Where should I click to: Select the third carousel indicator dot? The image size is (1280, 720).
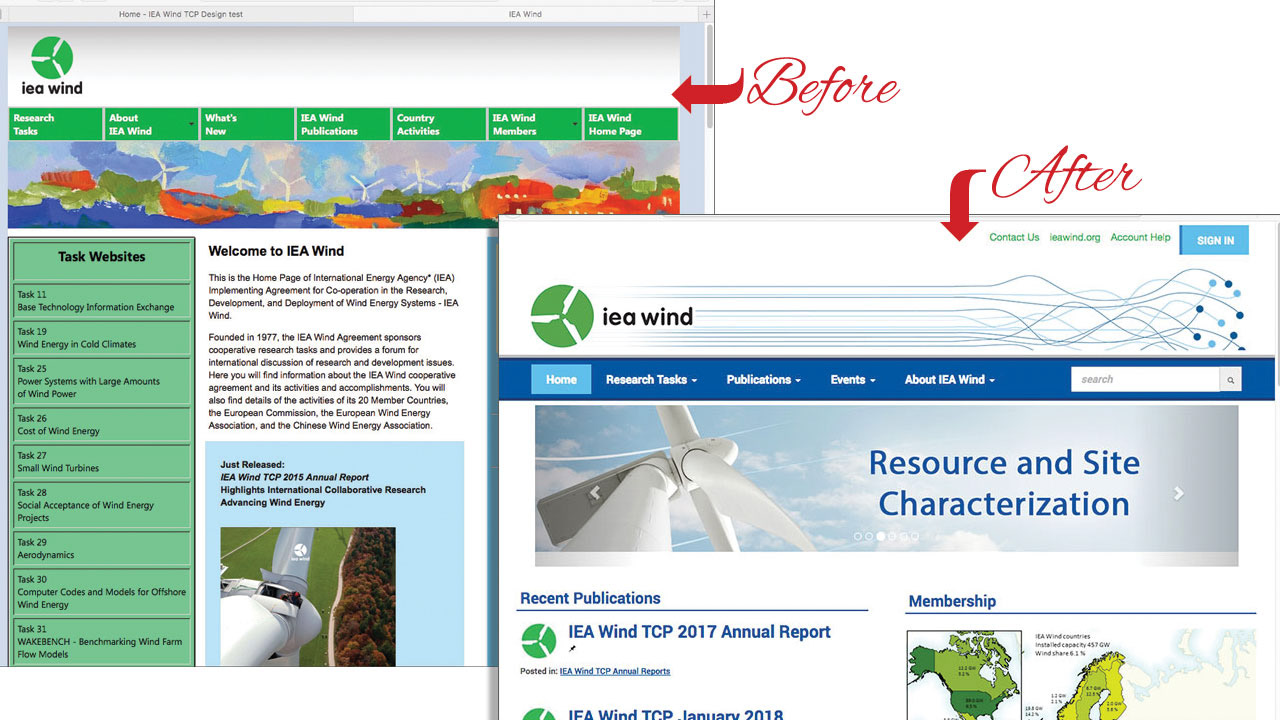tap(880, 537)
